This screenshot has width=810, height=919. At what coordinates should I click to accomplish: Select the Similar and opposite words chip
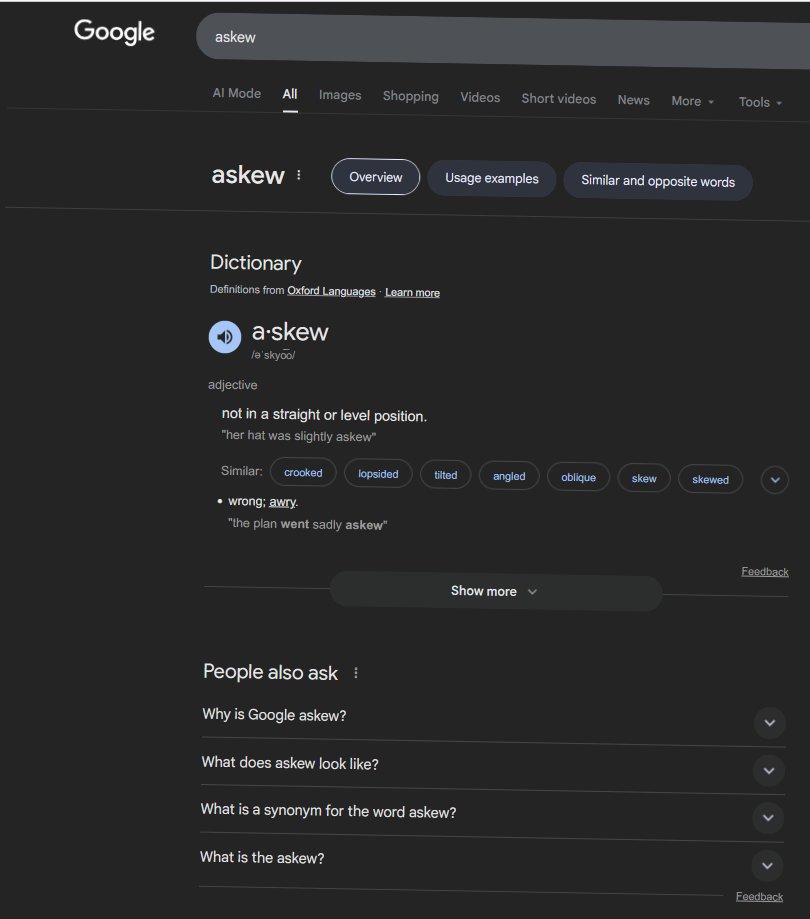[x=658, y=182]
